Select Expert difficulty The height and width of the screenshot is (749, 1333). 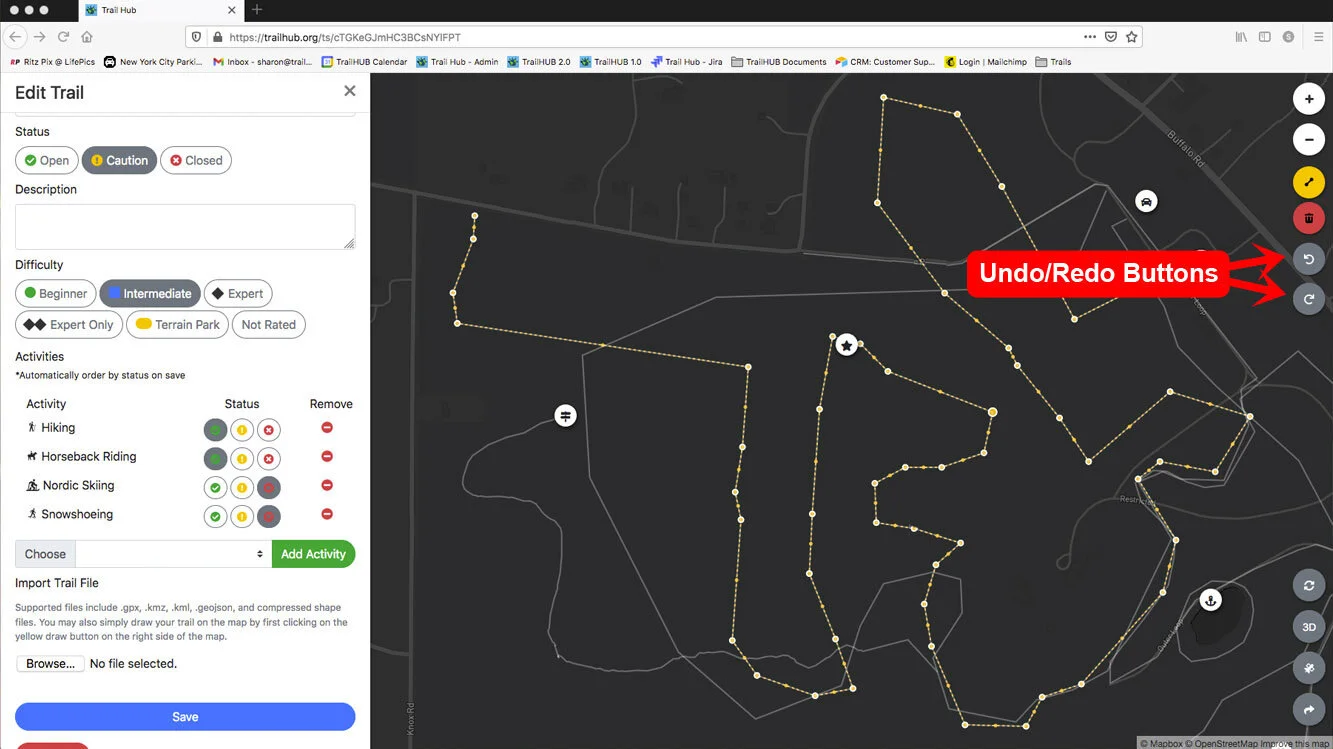point(238,293)
